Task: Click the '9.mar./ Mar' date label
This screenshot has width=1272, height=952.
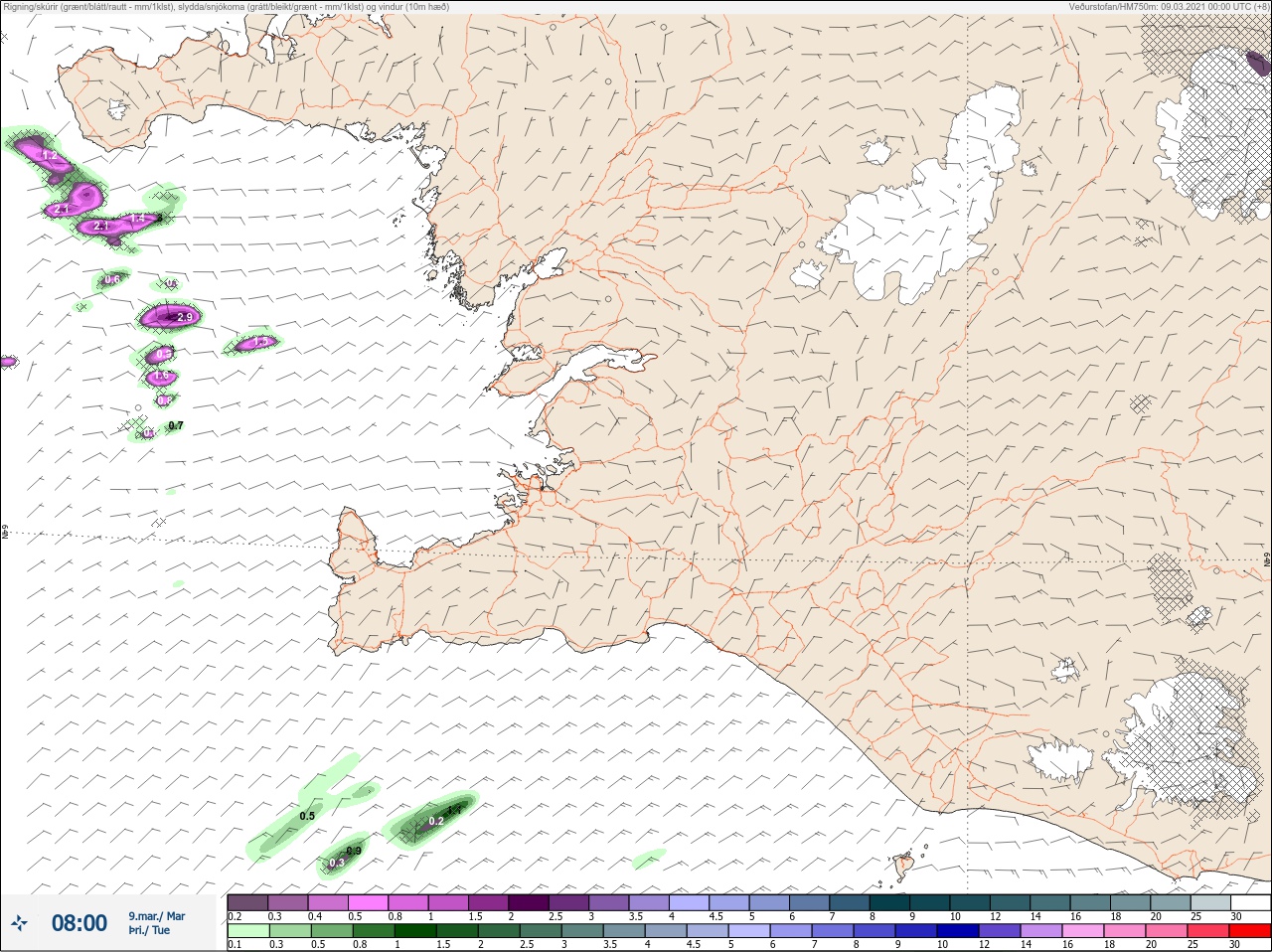Action: click(156, 915)
